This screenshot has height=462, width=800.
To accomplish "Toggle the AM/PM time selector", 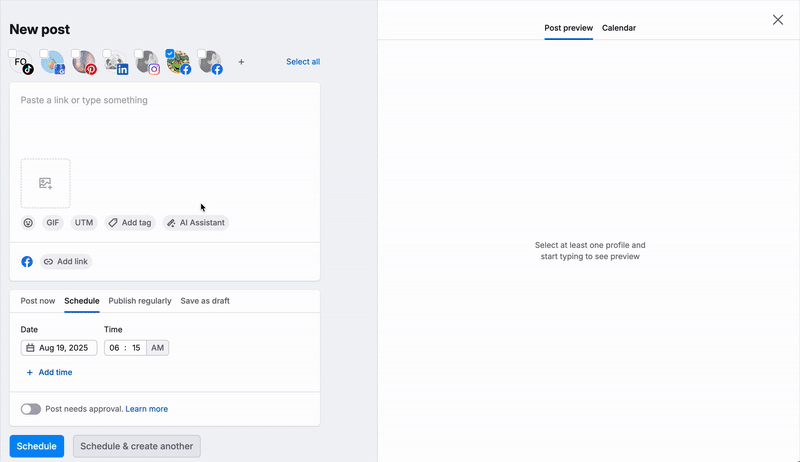I will coord(158,348).
